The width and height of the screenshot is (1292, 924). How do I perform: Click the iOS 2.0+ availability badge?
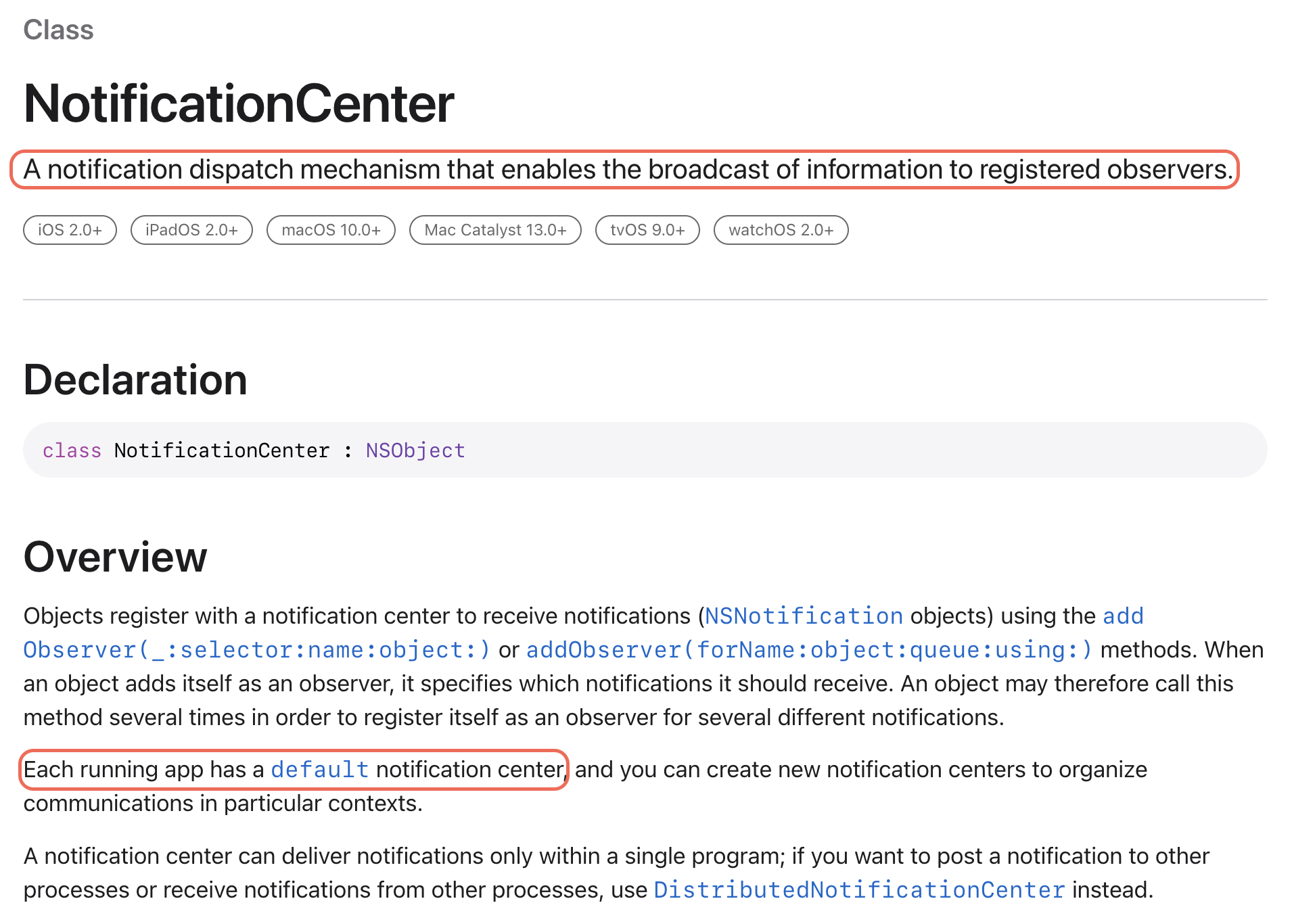(x=70, y=230)
